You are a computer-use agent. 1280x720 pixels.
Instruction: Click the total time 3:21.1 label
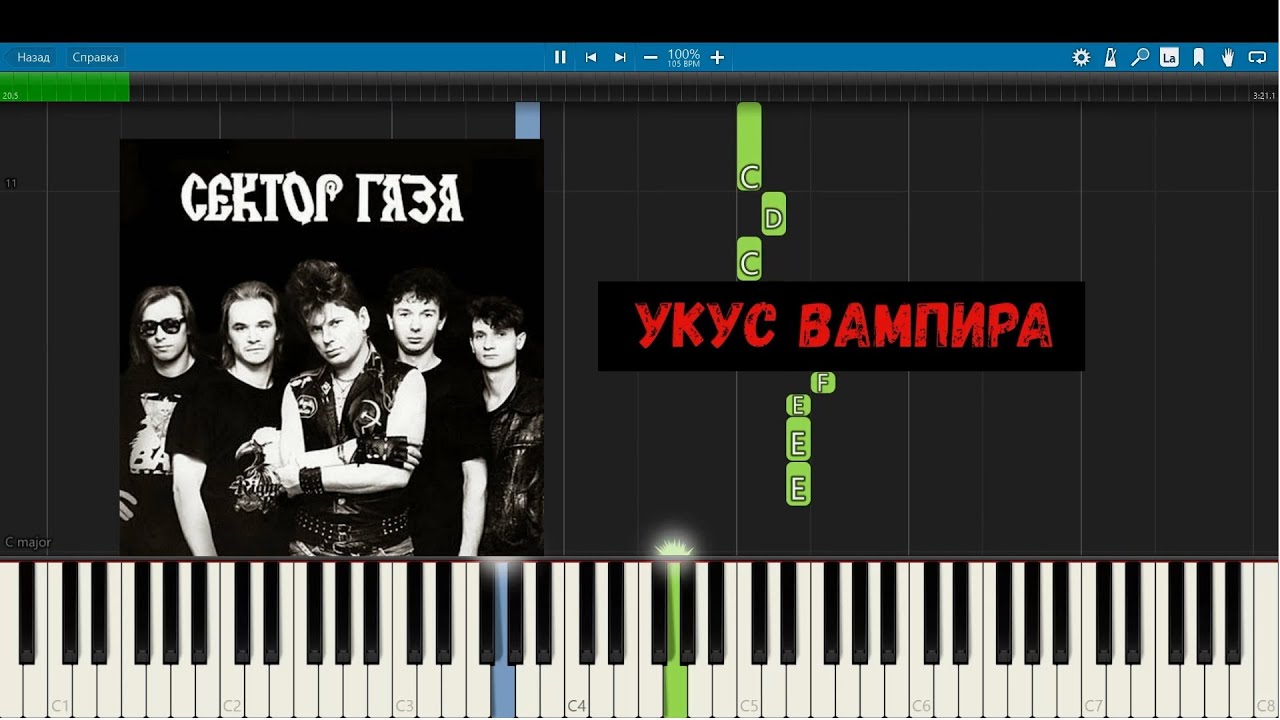[x=1263, y=96]
